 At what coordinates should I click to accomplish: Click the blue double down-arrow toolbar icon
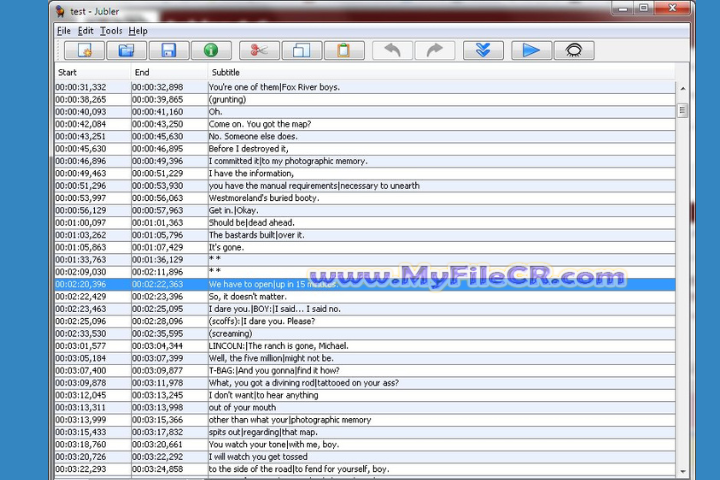(483, 51)
